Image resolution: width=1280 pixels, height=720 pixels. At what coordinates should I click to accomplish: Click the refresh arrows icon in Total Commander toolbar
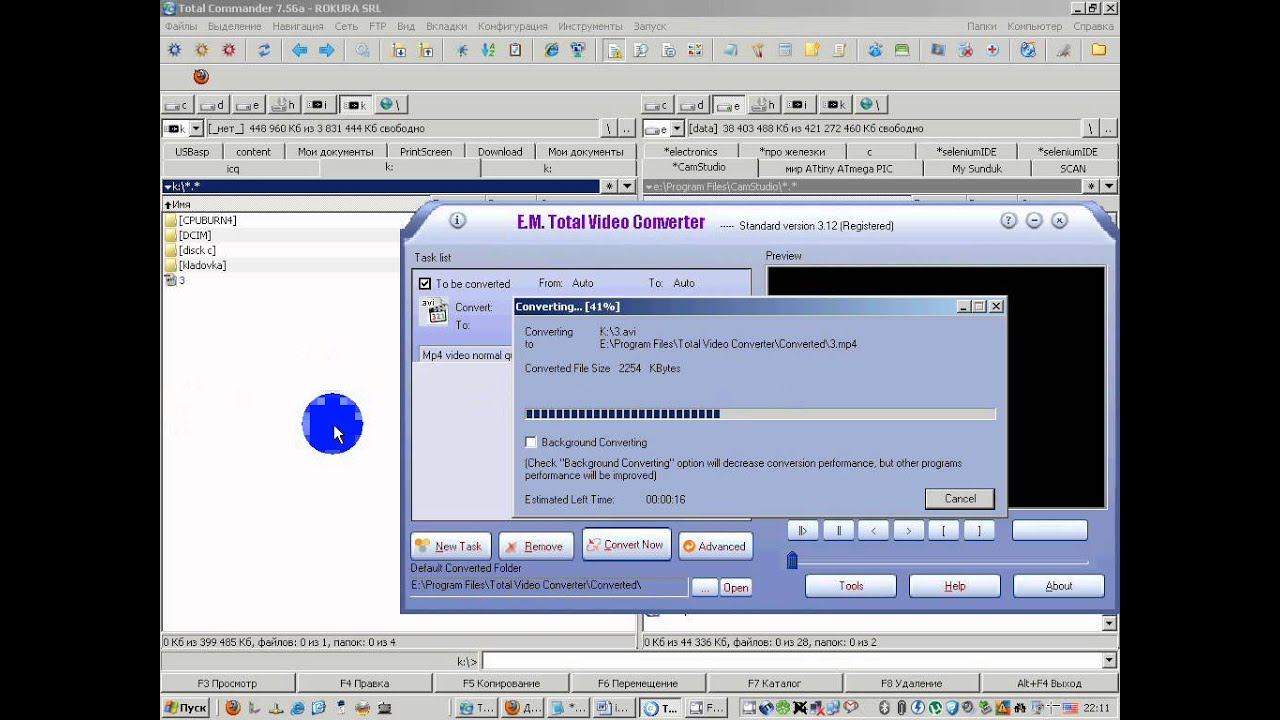pos(264,50)
